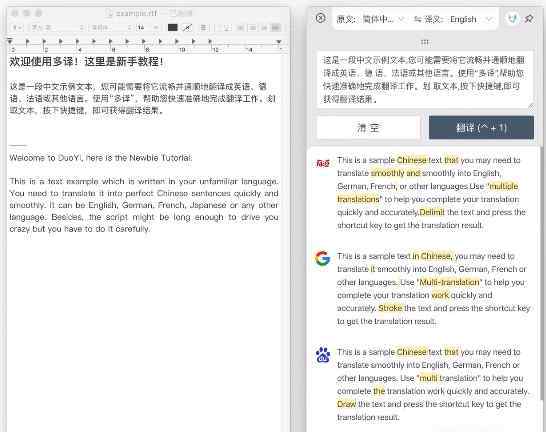Click the right margin marker on ruler
Viewport: 546px width, 432px height.
pos(279,42)
